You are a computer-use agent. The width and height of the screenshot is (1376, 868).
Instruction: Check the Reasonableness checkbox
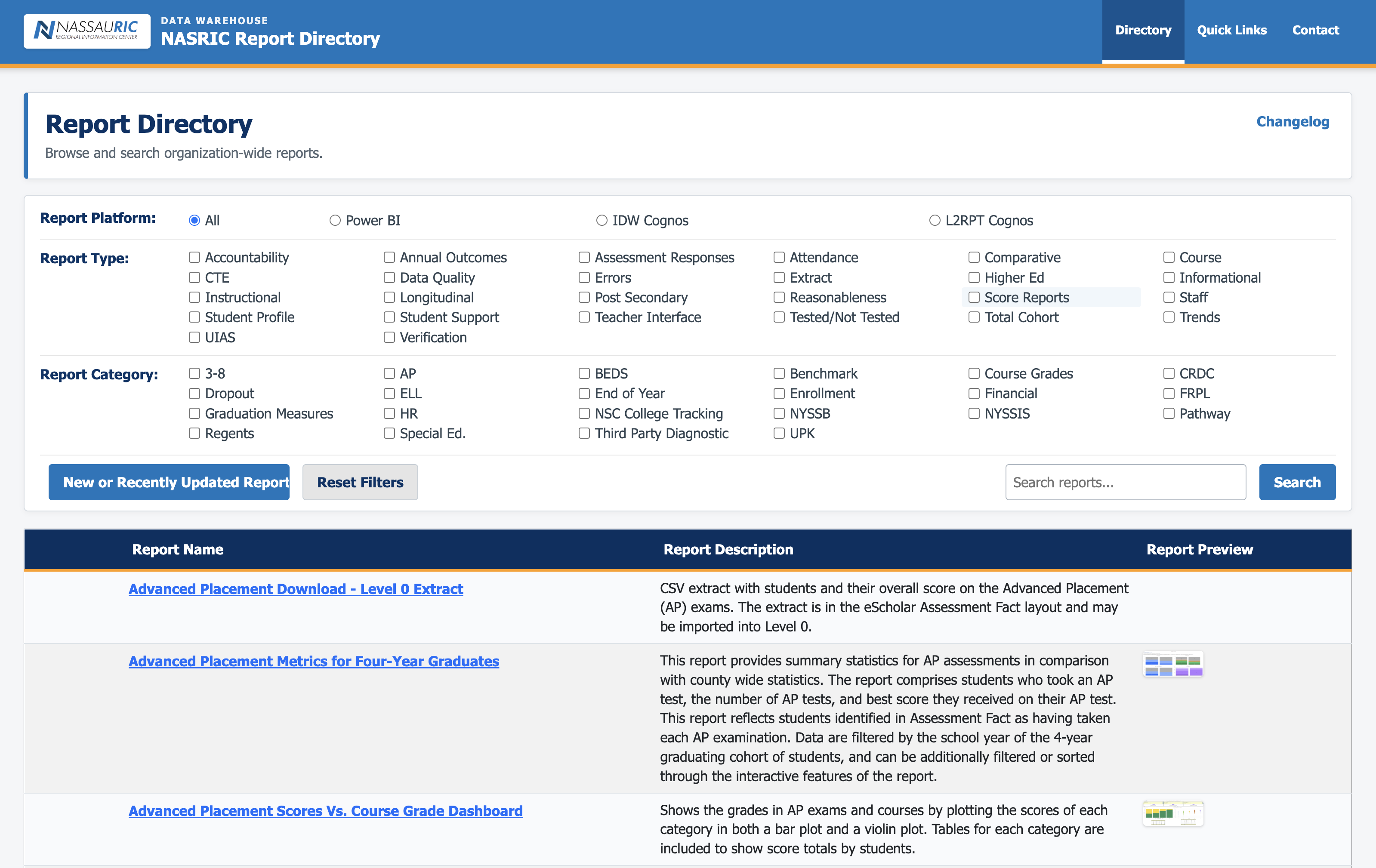pos(779,298)
